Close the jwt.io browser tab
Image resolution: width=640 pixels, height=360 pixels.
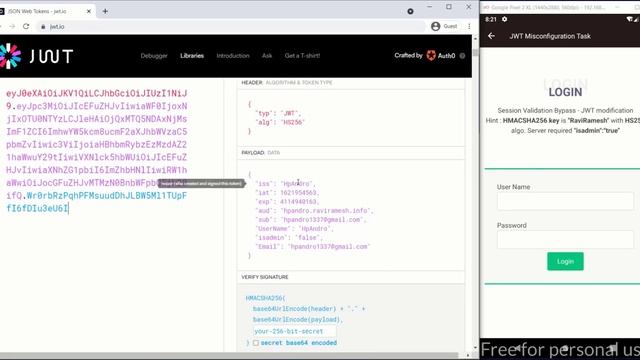(x=89, y=11)
